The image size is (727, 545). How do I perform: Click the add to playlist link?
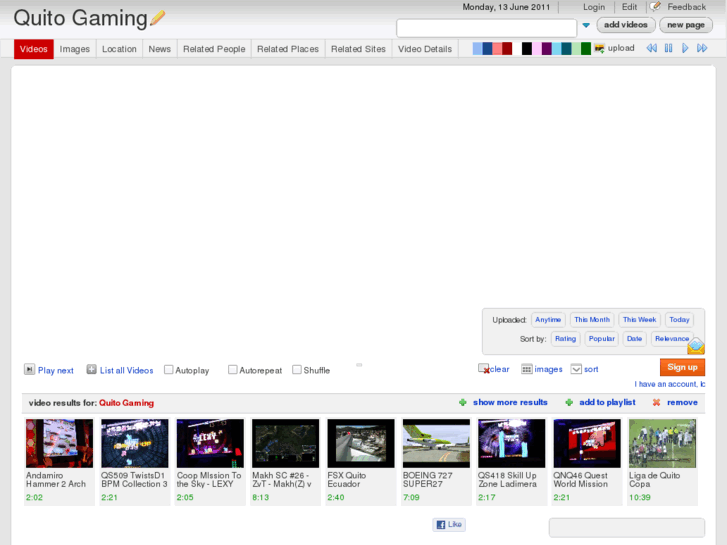click(x=607, y=402)
